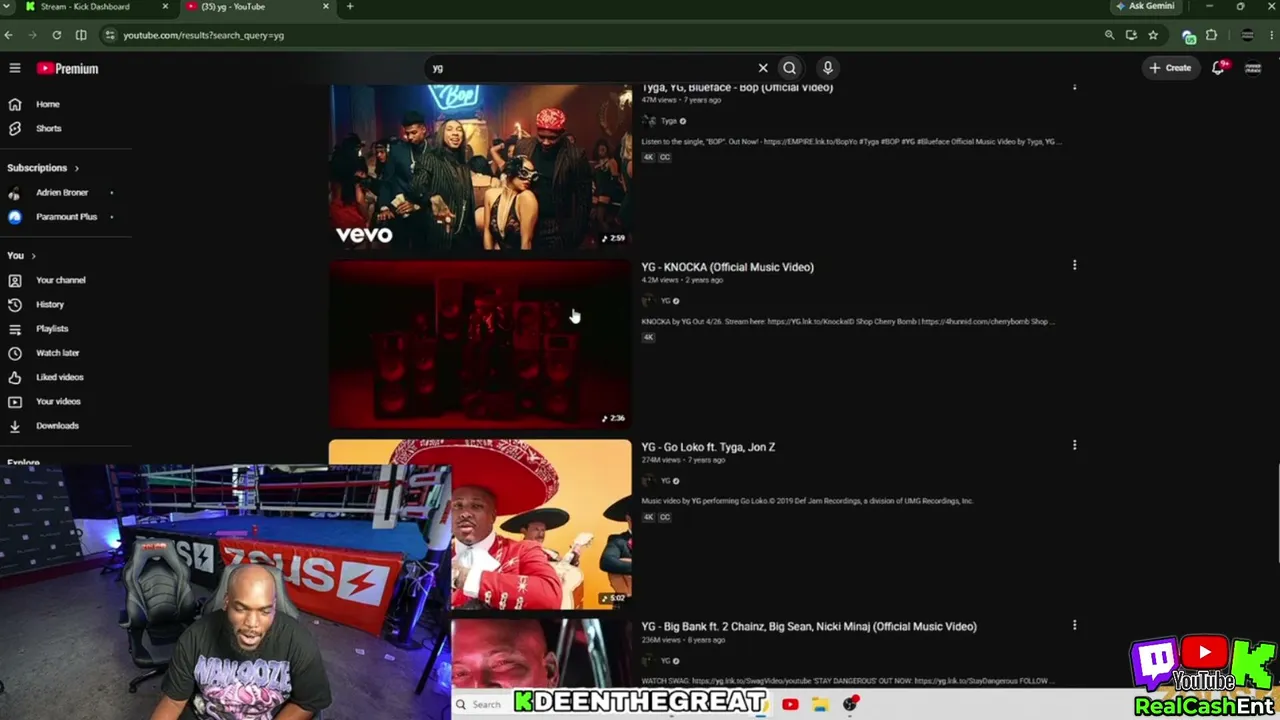Open Your channel in sidebar
1280x720 pixels.
coord(60,280)
